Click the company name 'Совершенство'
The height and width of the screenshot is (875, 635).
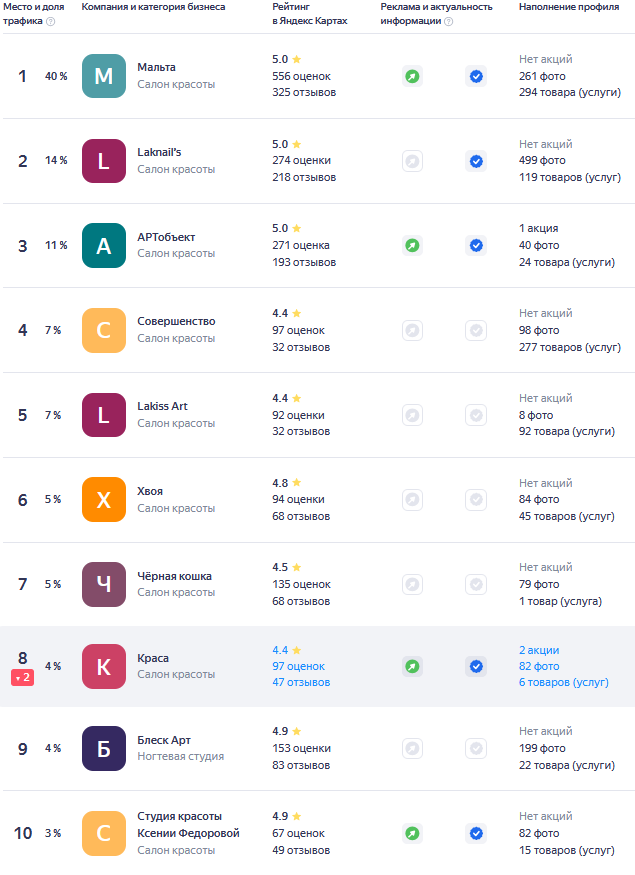point(176,321)
